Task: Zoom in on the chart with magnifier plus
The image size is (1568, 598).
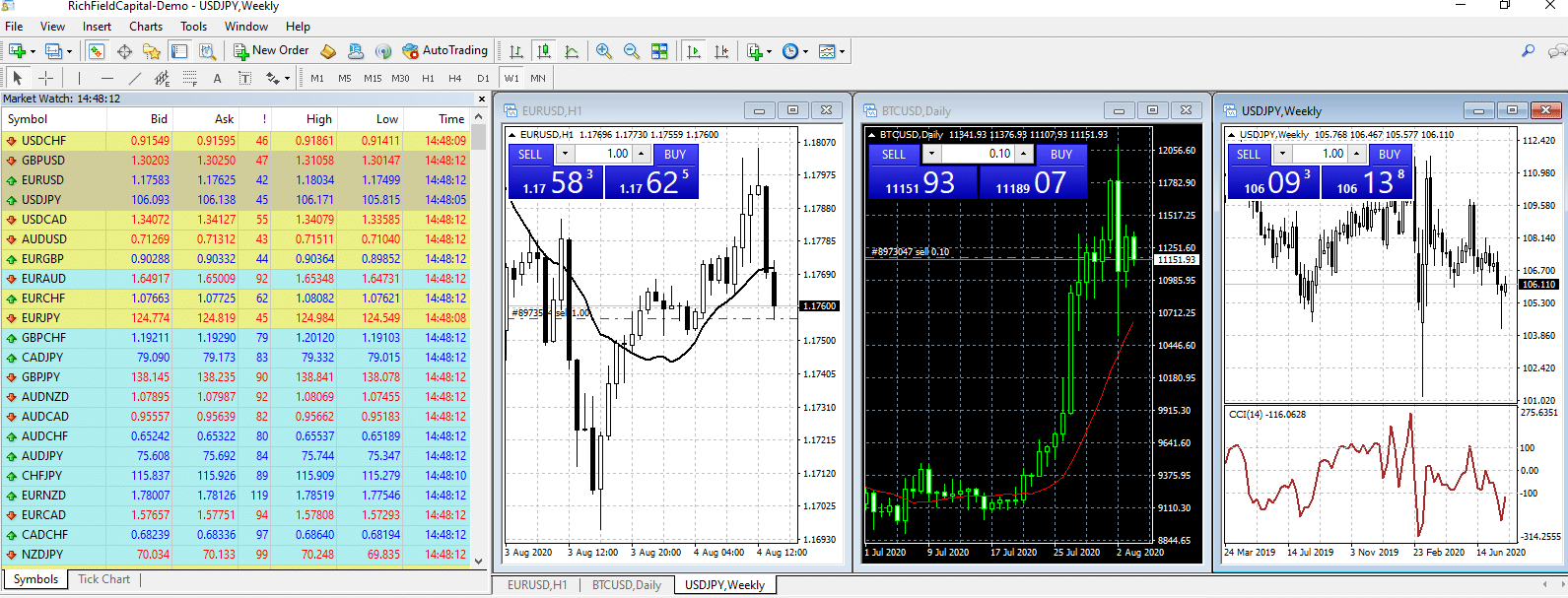Action: (x=604, y=51)
